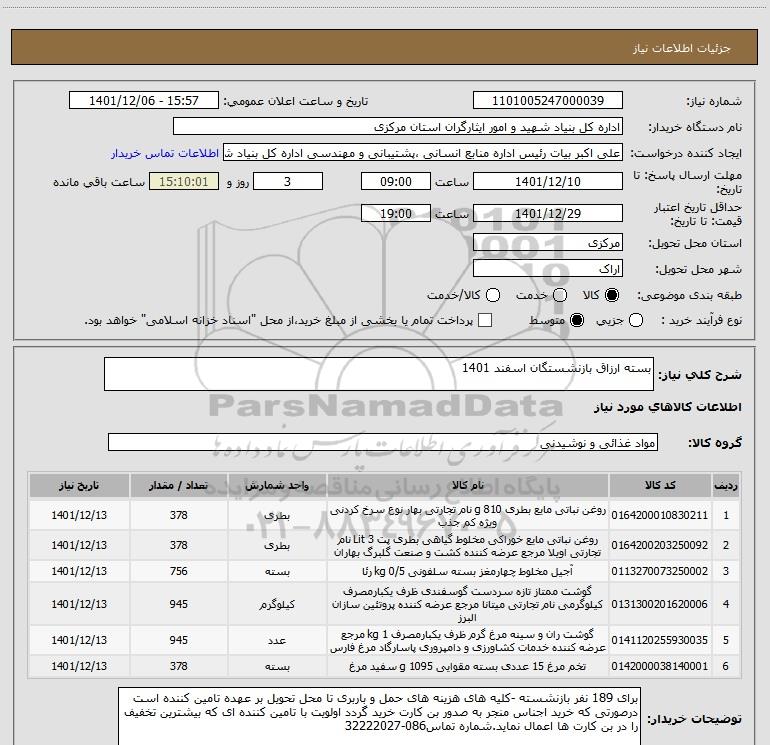Click the ردیف column header
The height and width of the screenshot is (745, 770).
(x=726, y=485)
